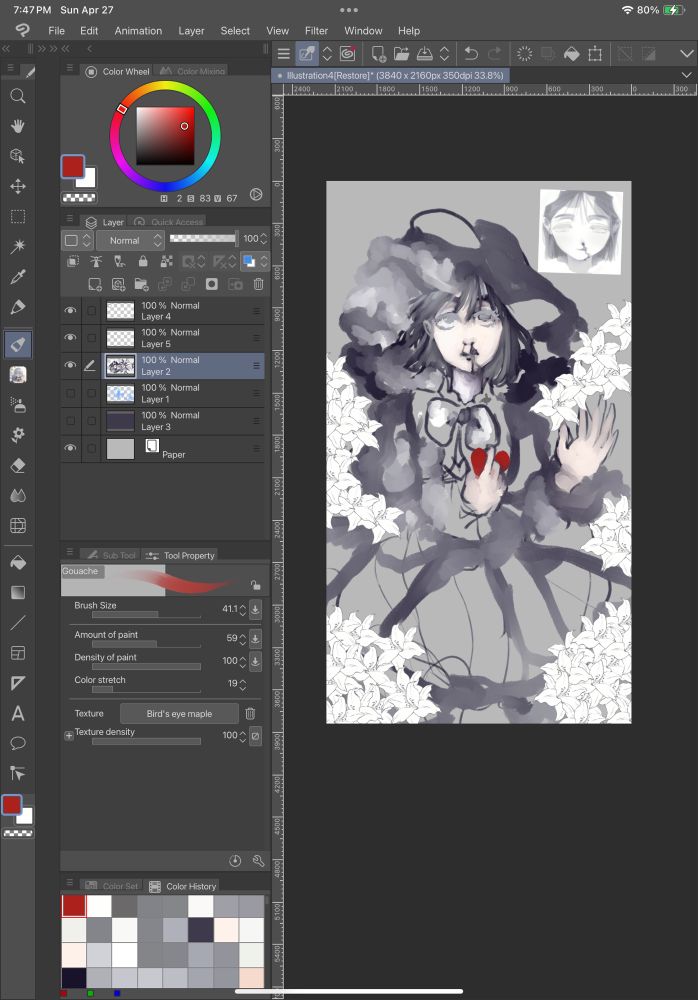The width and height of the screenshot is (698, 1000).
Task: Select the Auto select magic wand tool
Action: [18, 246]
